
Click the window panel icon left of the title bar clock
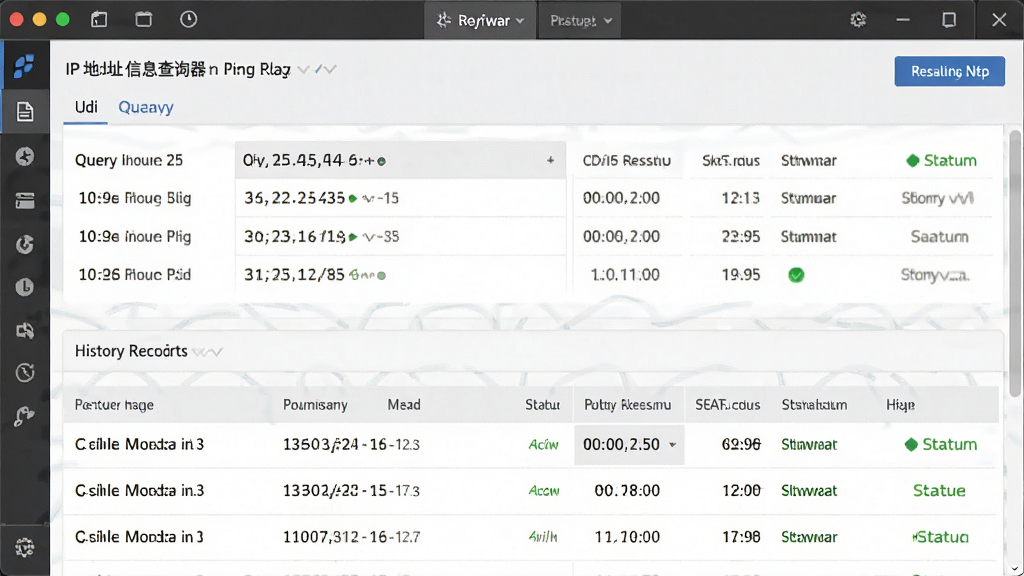tap(144, 20)
